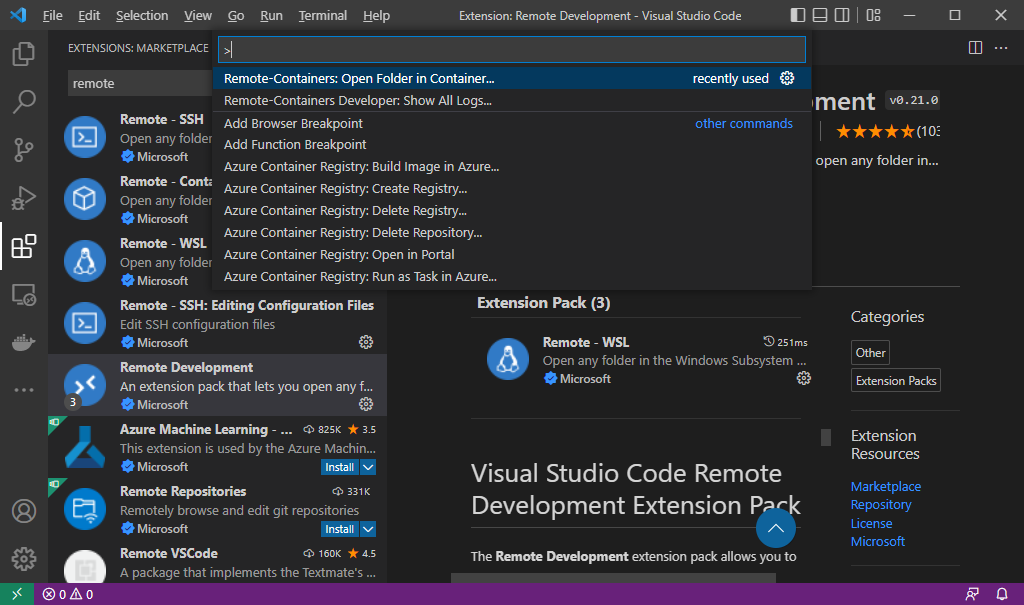Click the Extension Packs category tag
The image size is (1024, 605).
(x=895, y=380)
